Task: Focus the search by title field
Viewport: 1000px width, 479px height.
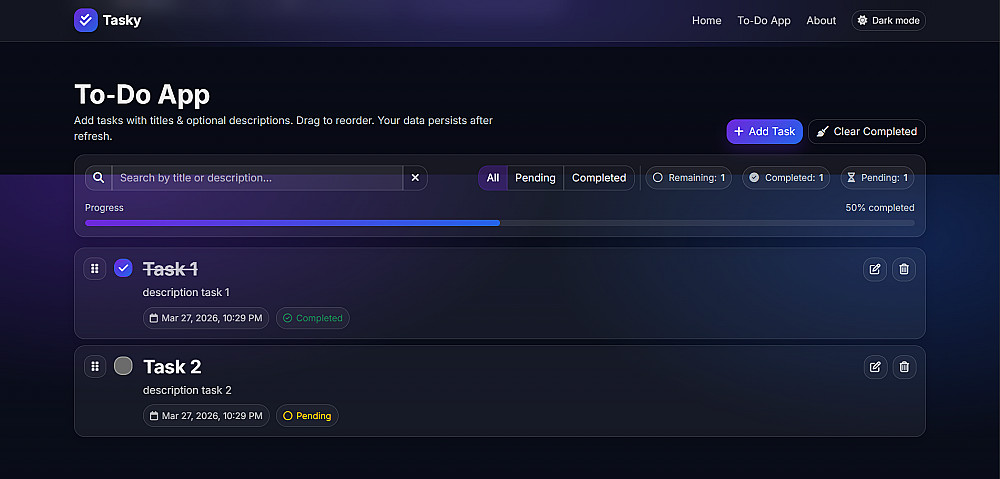Action: (257, 178)
